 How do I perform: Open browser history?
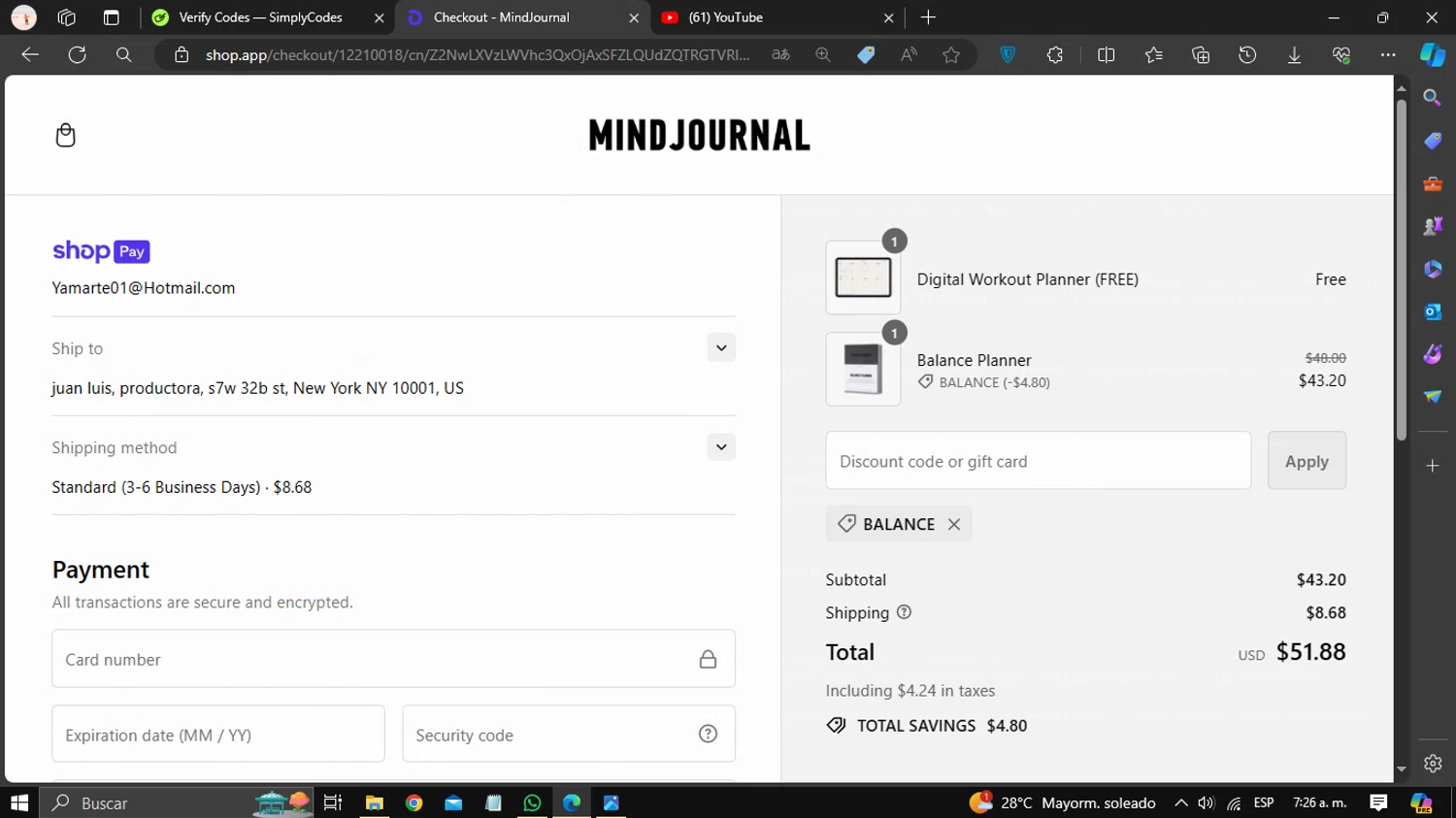click(x=1247, y=55)
